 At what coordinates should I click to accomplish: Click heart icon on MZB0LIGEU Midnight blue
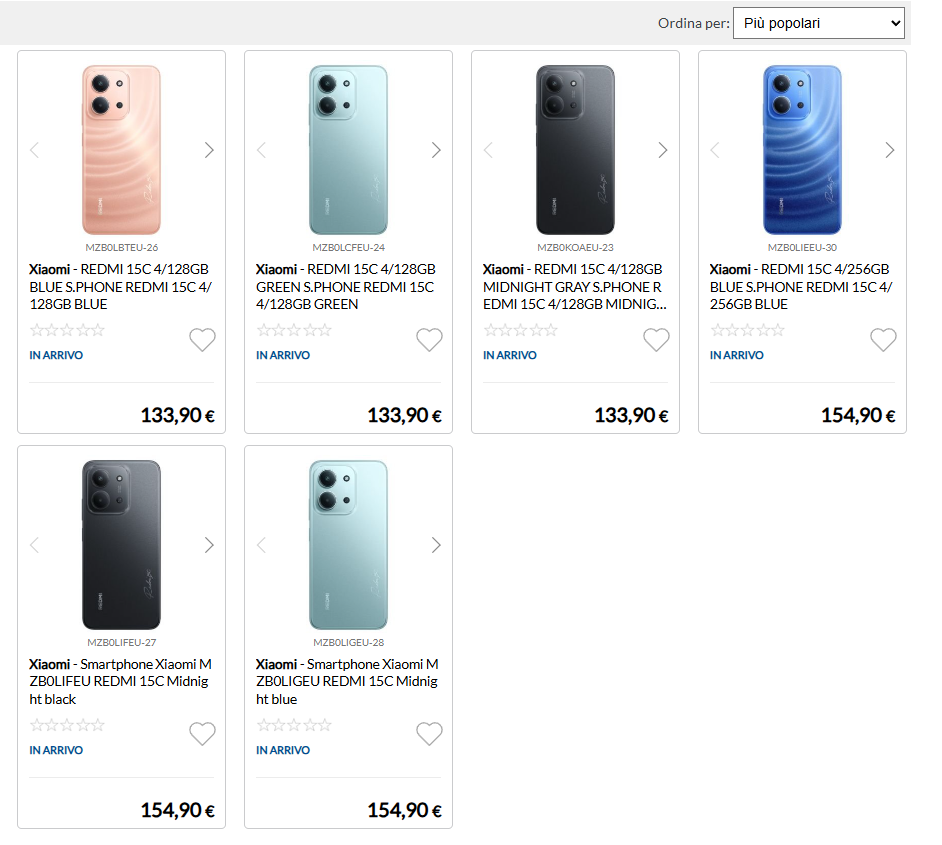click(429, 735)
